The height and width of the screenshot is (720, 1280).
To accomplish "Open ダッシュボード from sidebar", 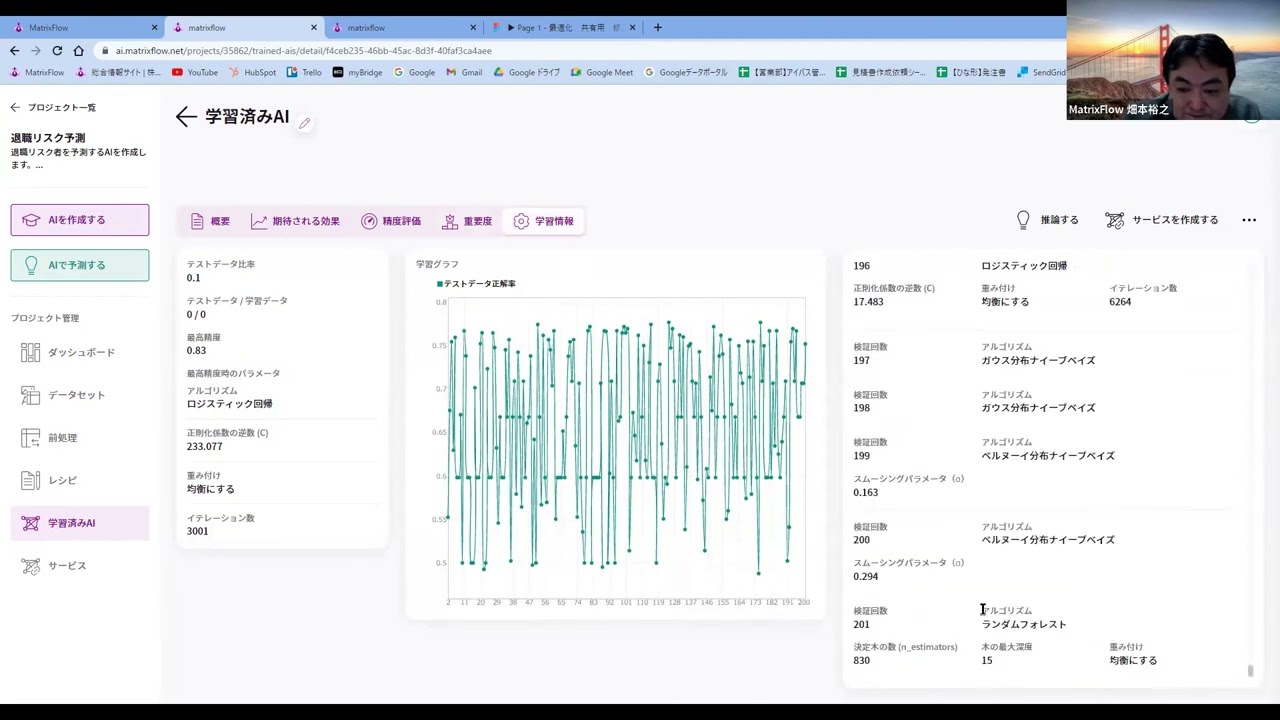I will (80, 353).
